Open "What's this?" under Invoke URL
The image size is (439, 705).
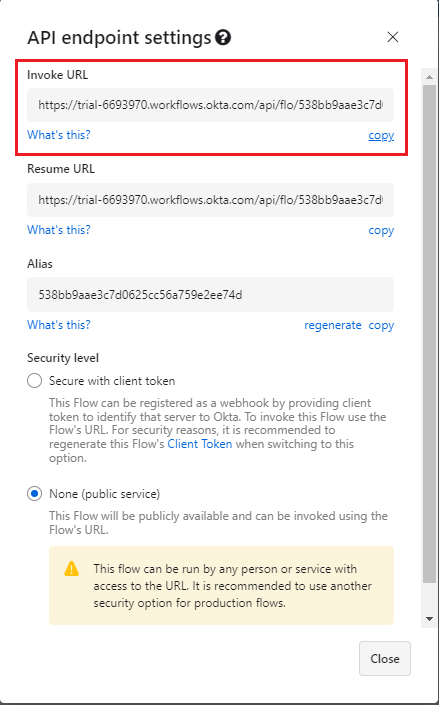coord(59,134)
